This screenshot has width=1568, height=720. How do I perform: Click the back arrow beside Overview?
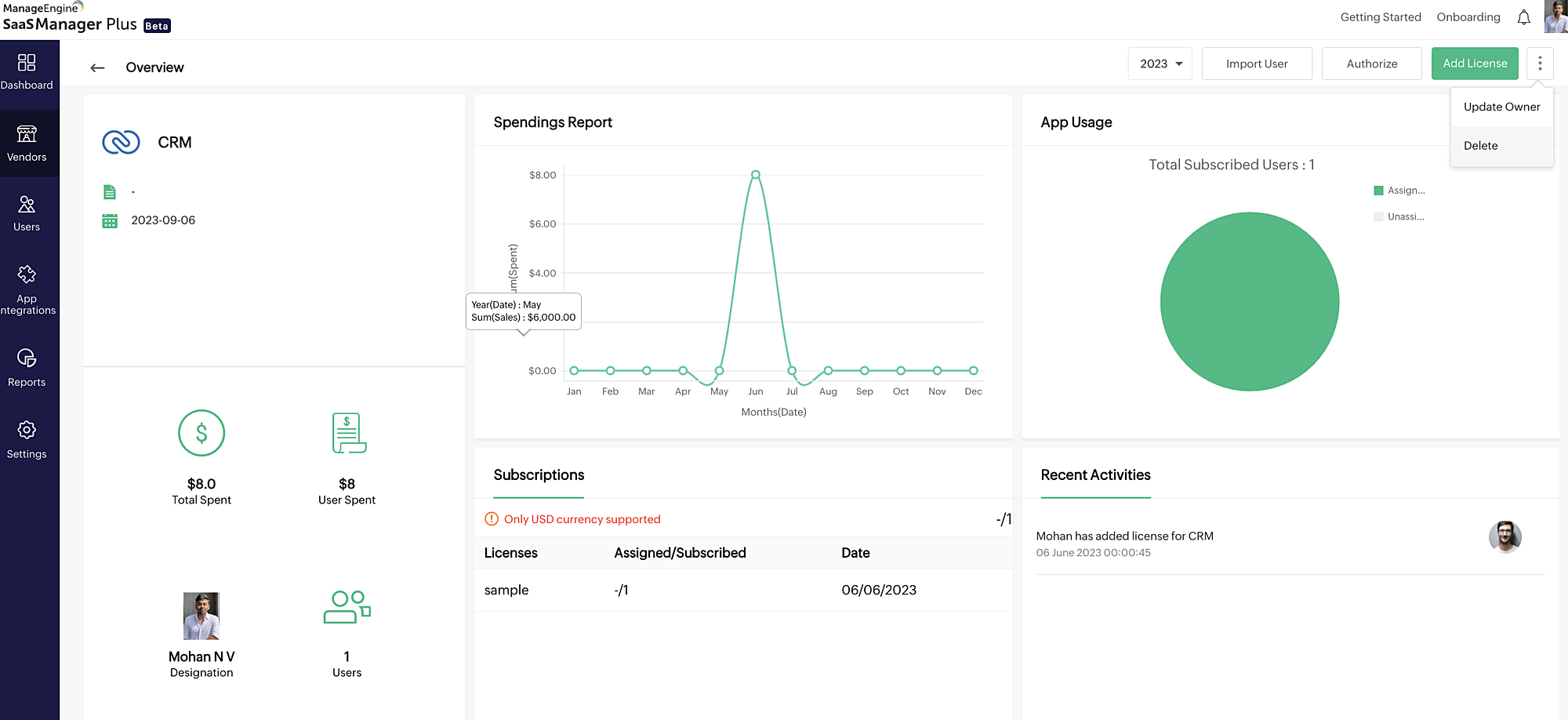click(x=97, y=67)
